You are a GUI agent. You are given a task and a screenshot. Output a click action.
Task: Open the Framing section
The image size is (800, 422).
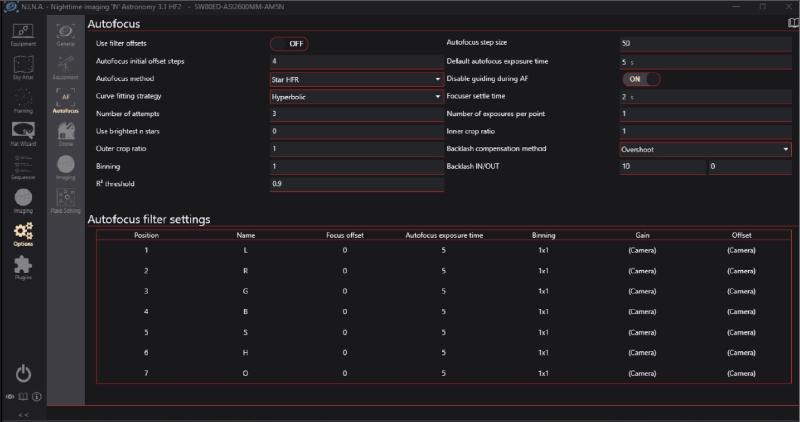23,102
